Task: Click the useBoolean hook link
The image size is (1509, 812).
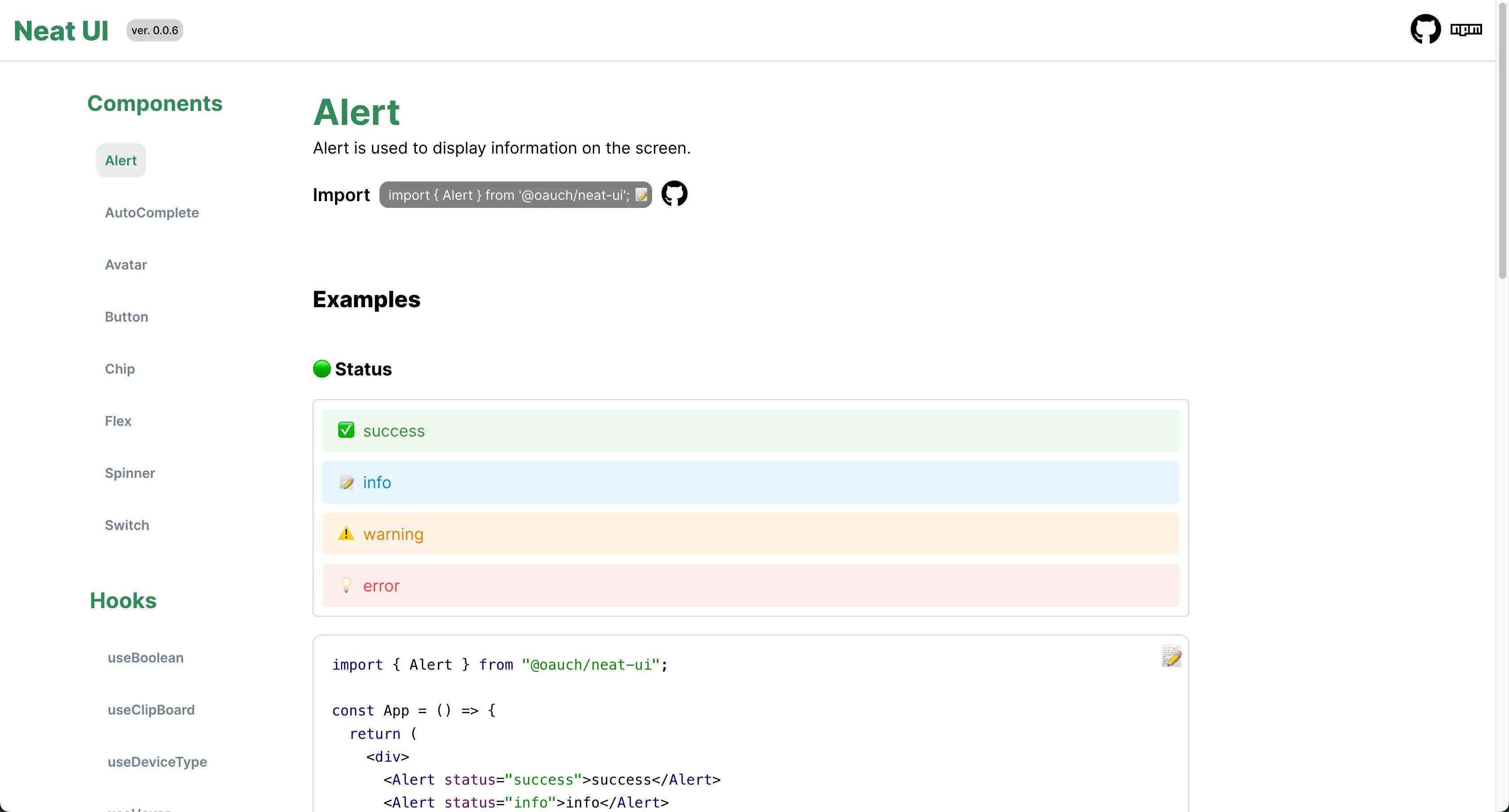Action: (x=146, y=657)
